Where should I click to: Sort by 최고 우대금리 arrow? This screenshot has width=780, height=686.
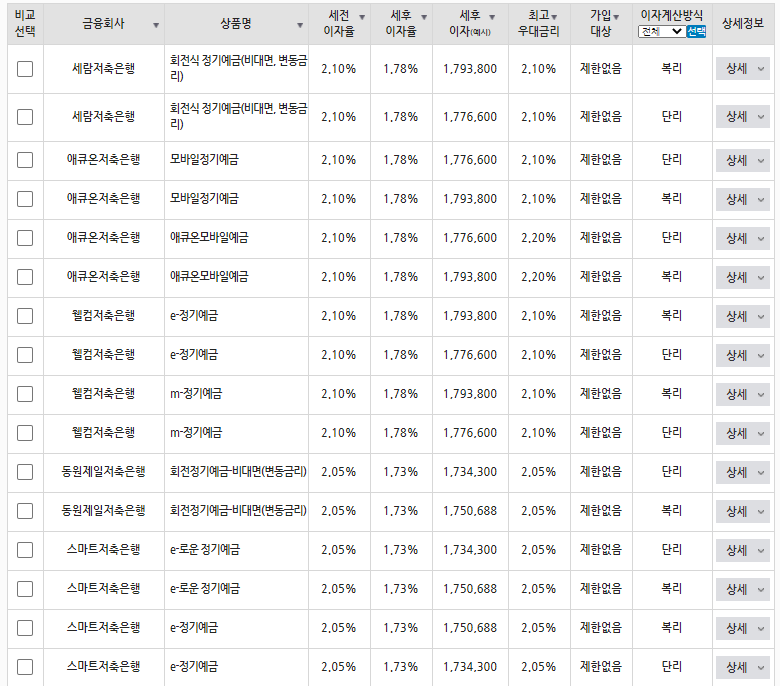coord(554,17)
